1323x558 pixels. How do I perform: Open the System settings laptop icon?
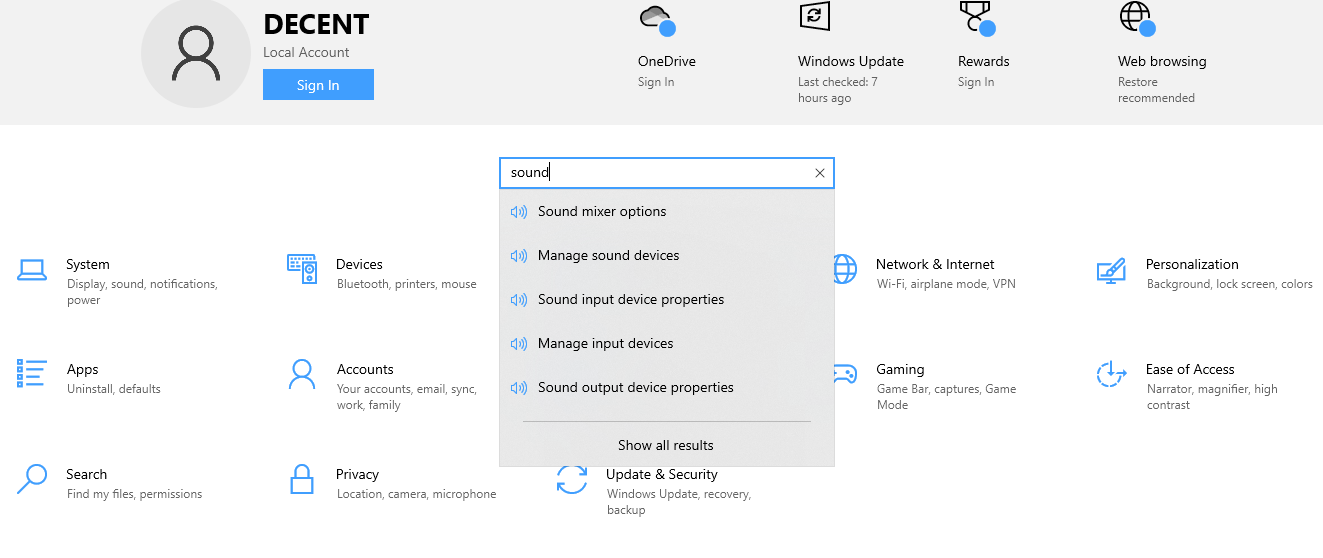(x=32, y=269)
